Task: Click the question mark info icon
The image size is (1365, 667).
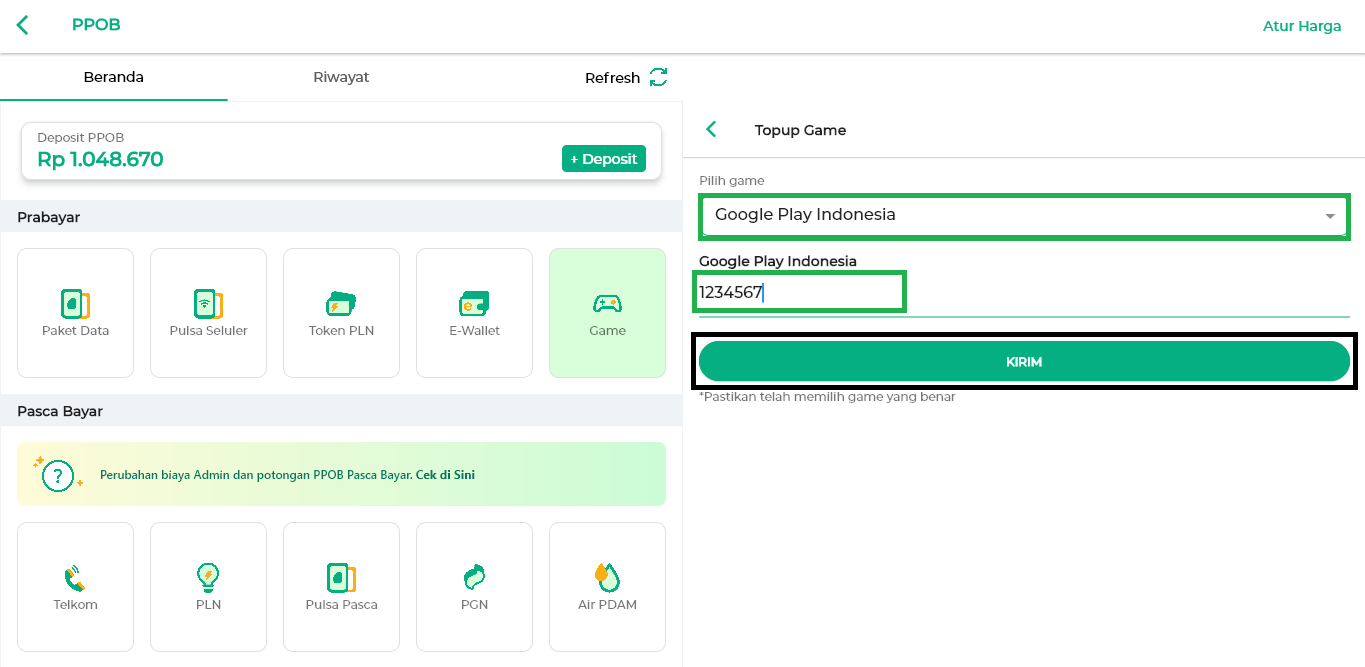Action: [58, 474]
